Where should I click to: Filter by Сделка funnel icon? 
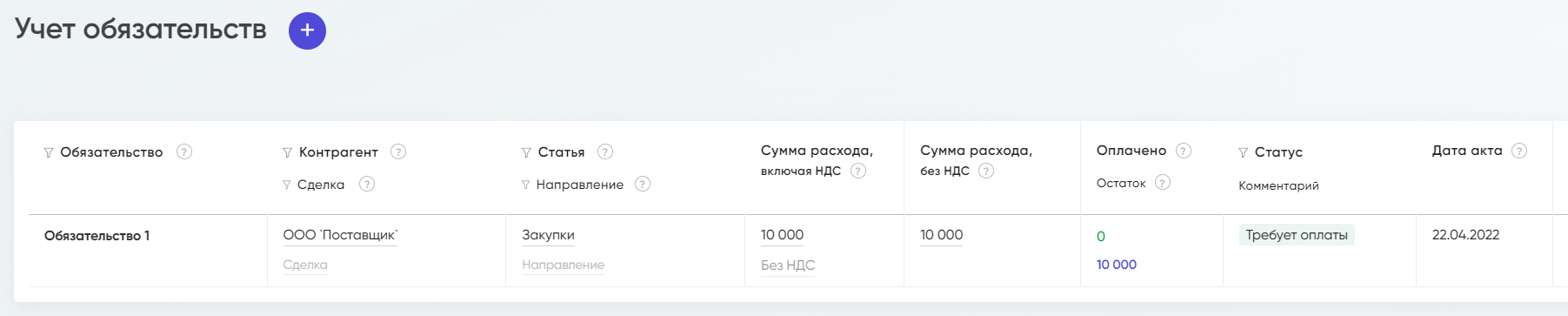[287, 185]
